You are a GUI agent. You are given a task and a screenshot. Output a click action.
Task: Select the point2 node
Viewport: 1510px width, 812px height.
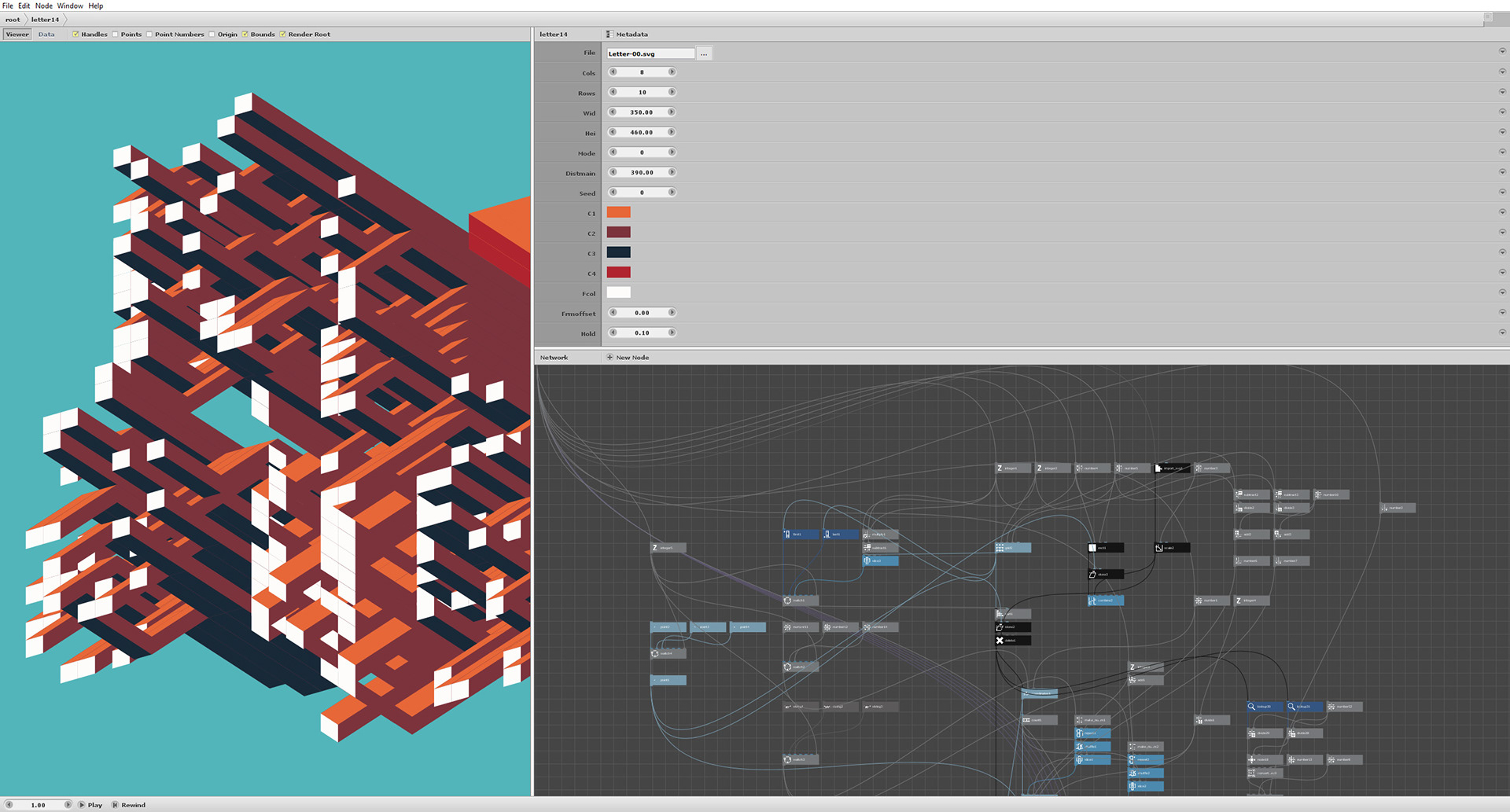click(668, 626)
